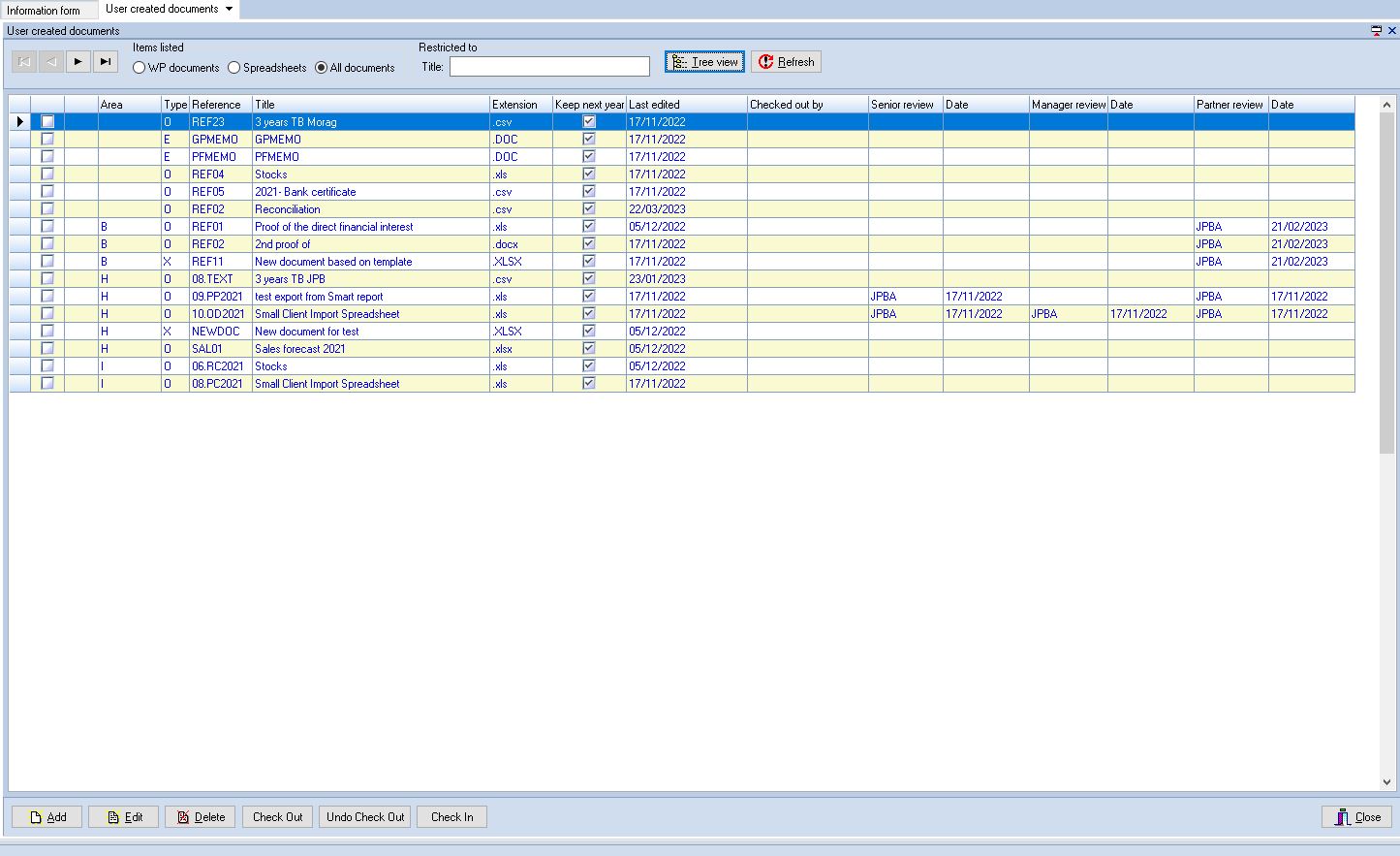Toggle Keep next year for SAL01 row

(589, 349)
